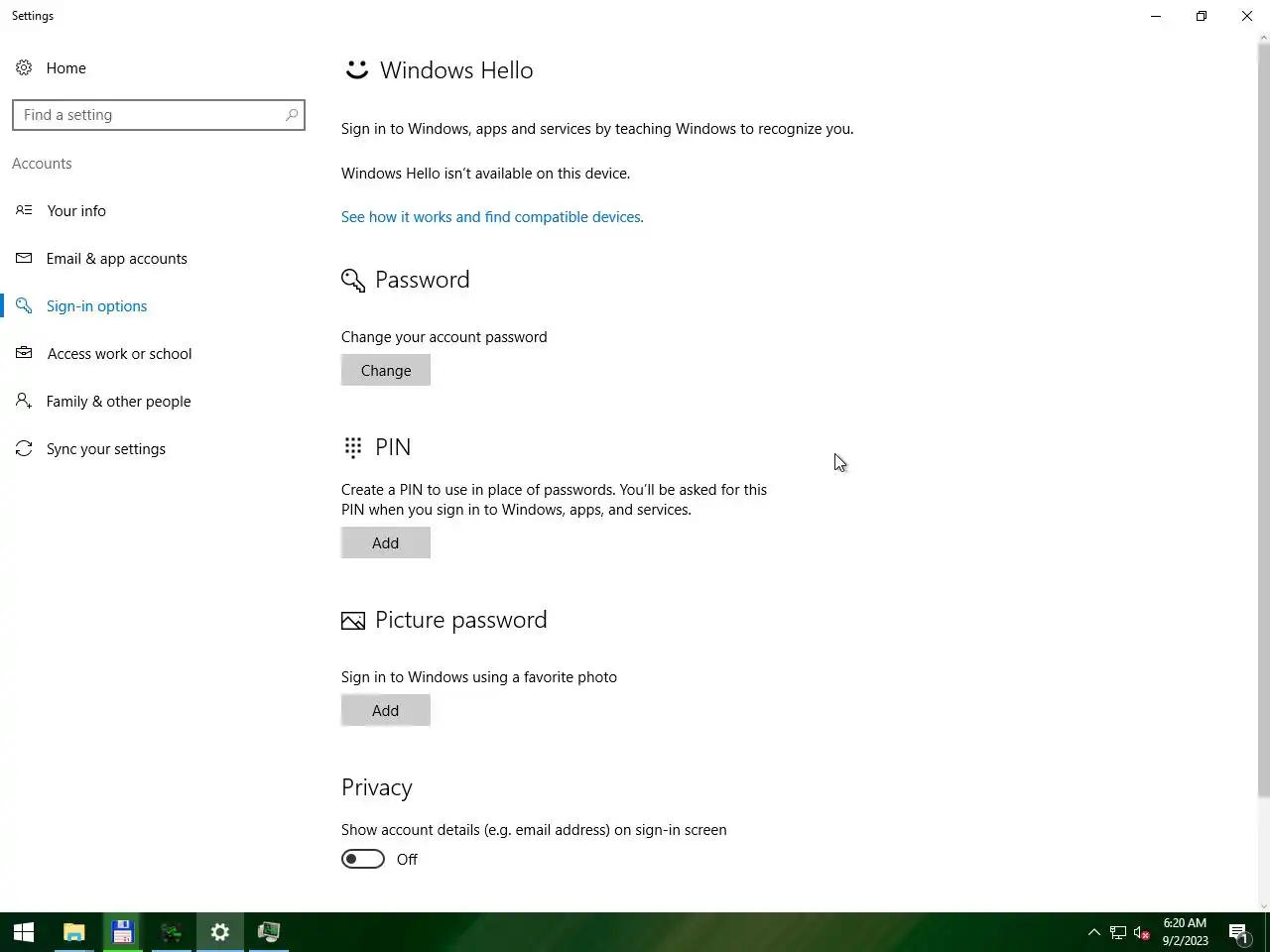Click the Accounts section label
The image size is (1270, 952).
(42, 163)
